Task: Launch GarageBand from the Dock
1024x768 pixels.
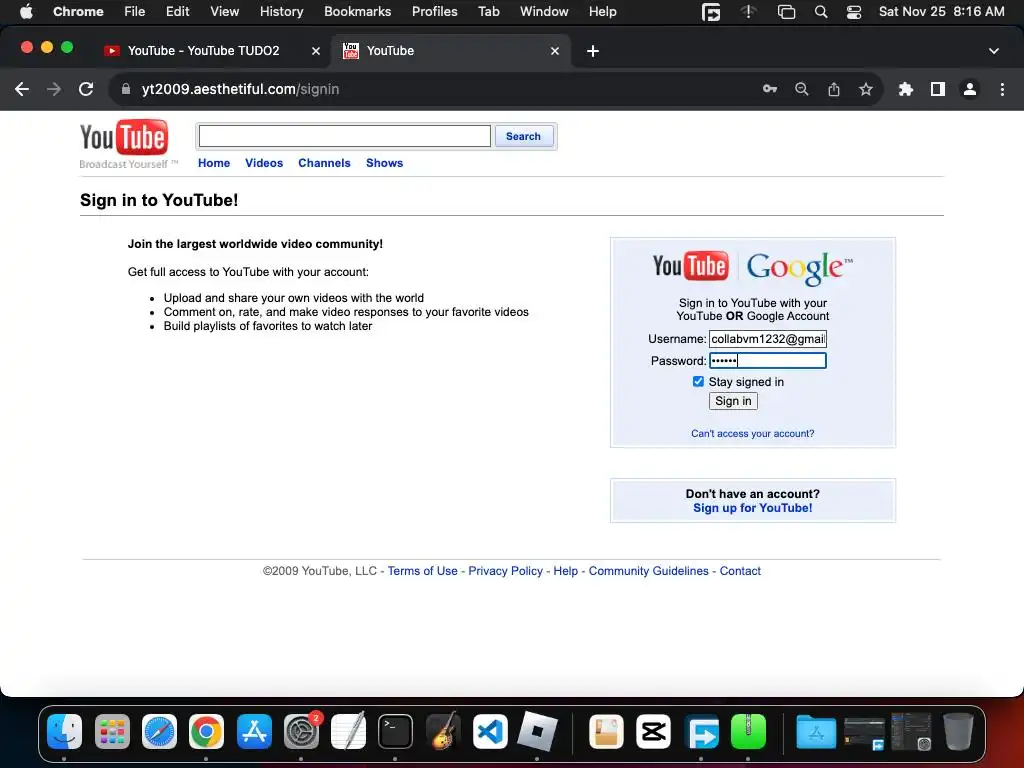Action: click(x=443, y=731)
